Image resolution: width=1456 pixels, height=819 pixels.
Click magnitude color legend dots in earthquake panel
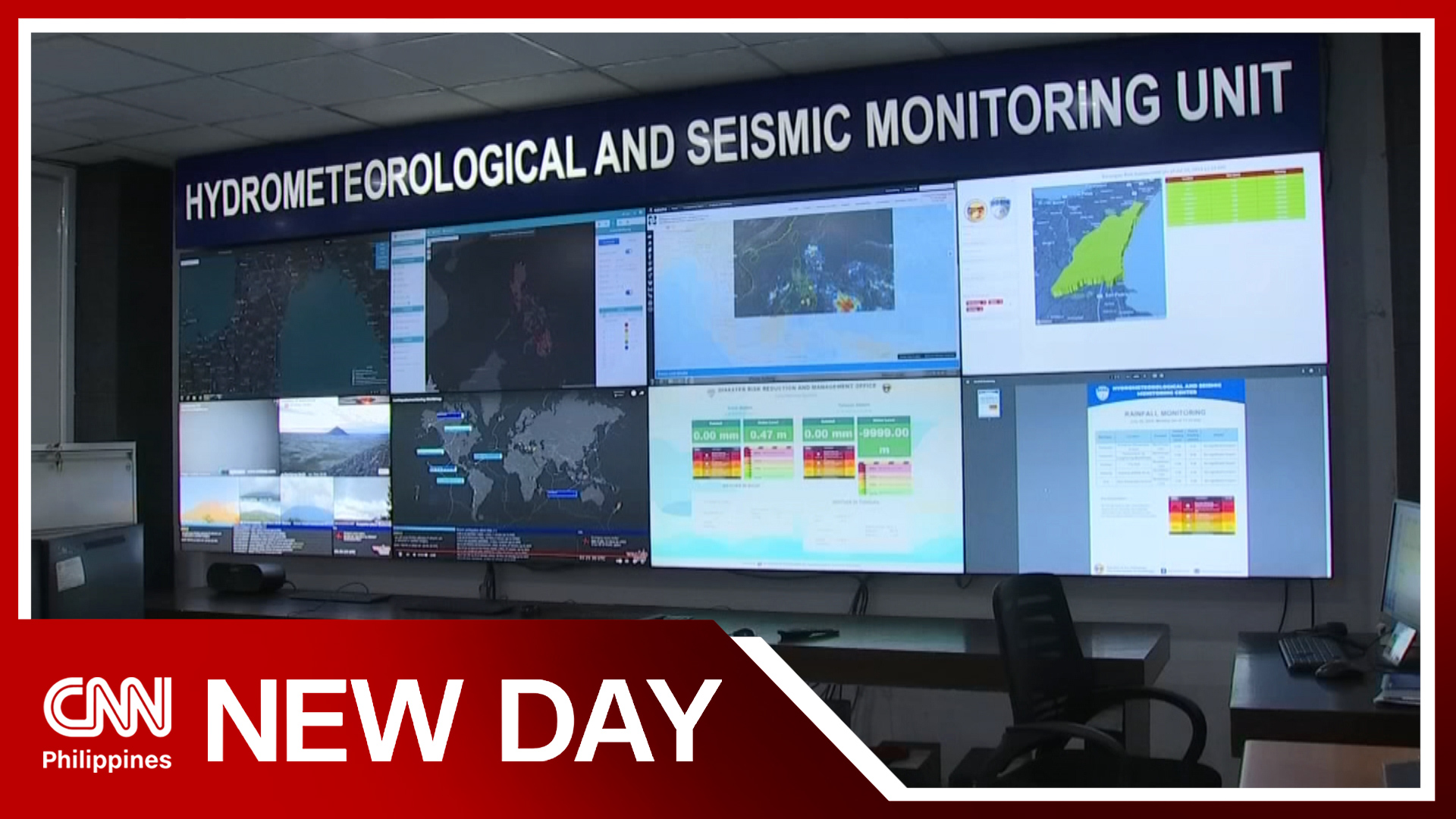coord(626,337)
